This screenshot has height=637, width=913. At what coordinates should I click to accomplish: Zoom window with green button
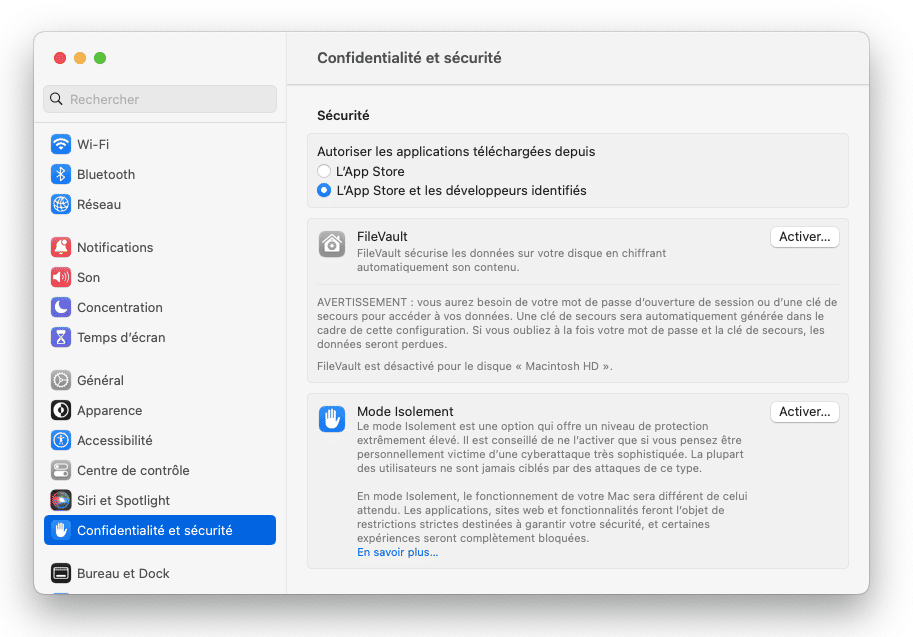coord(100,58)
